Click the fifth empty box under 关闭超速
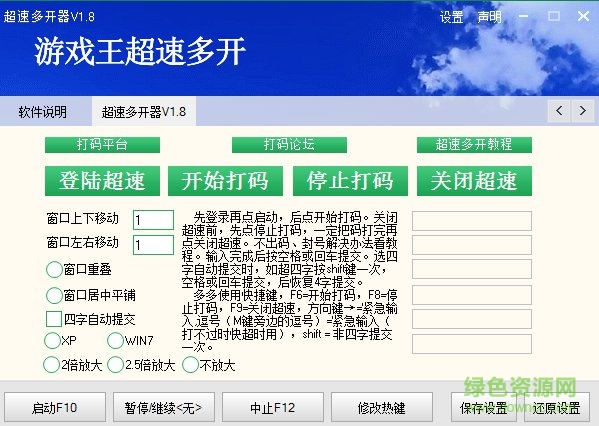The height and width of the screenshot is (426, 599). tap(472, 319)
